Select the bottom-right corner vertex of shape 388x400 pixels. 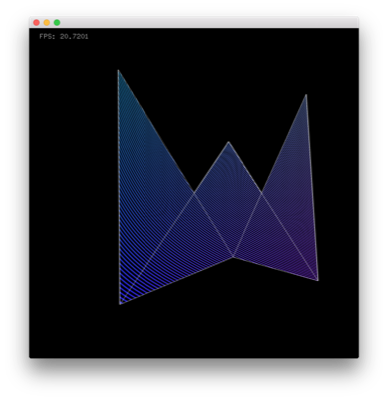pyautogui.click(x=318, y=280)
